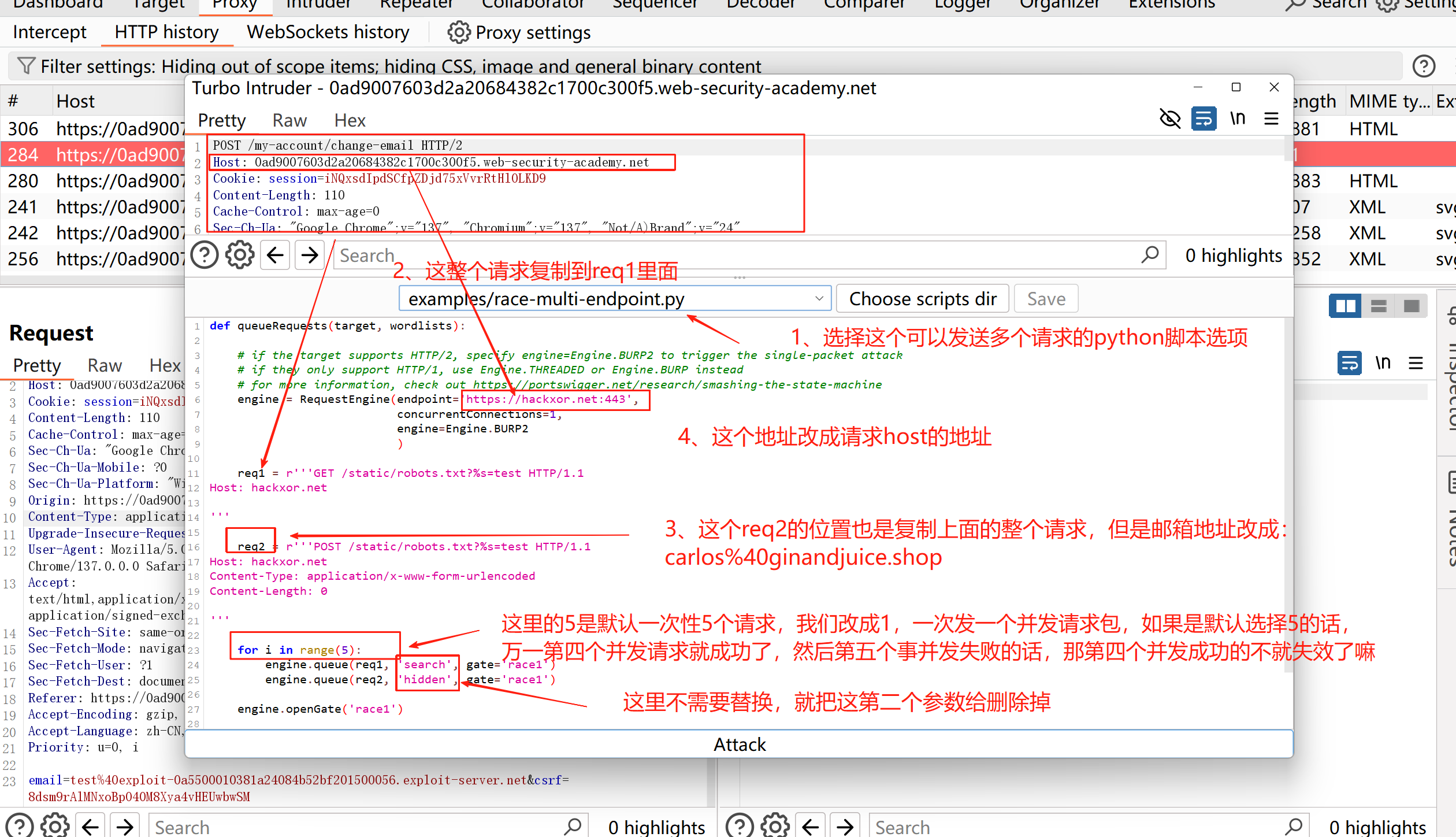Switch to the WebSockets history tab
This screenshot has height=837, width=1456.
coord(328,32)
